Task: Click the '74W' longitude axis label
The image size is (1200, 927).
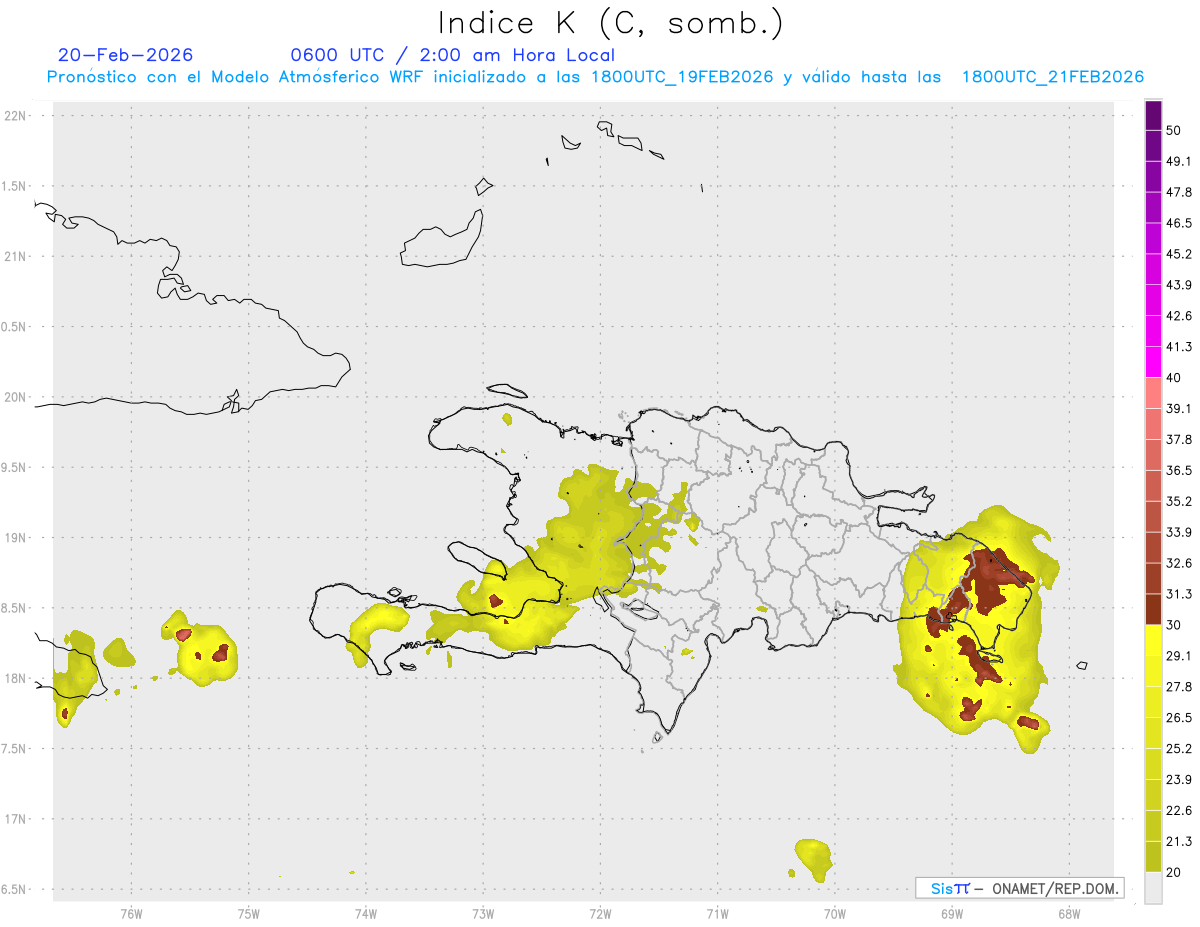Action: tap(366, 914)
